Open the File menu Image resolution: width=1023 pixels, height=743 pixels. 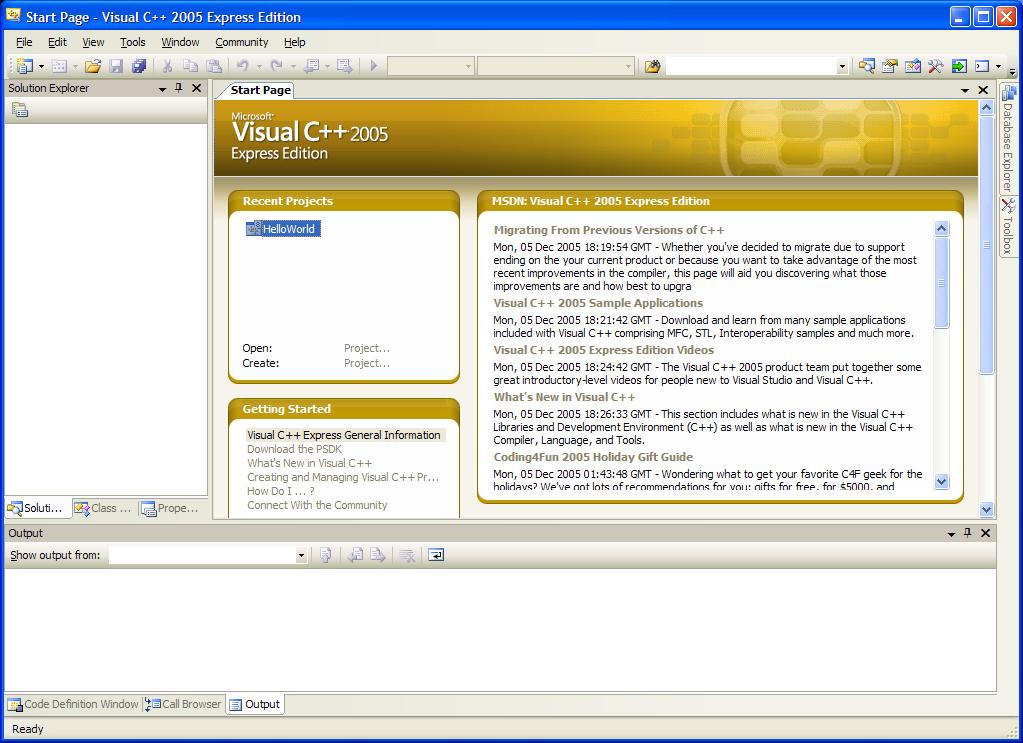[24, 42]
